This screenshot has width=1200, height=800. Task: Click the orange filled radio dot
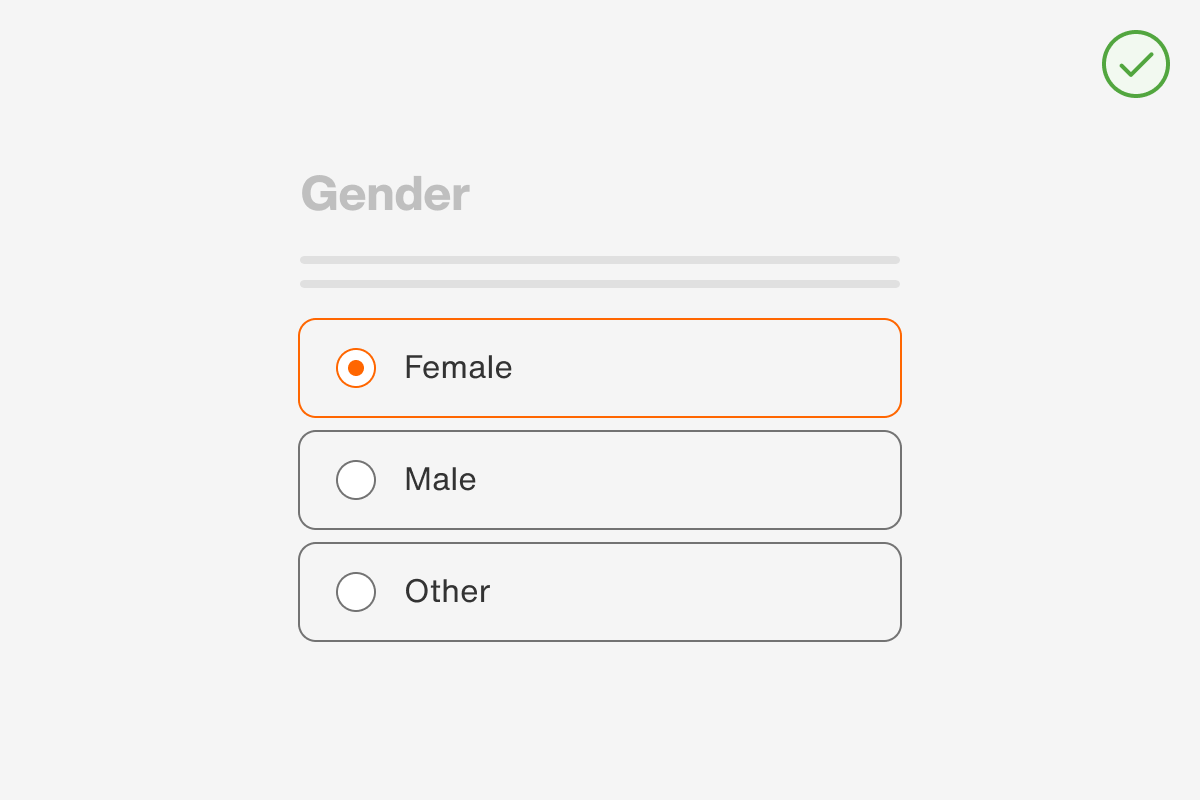click(356, 368)
